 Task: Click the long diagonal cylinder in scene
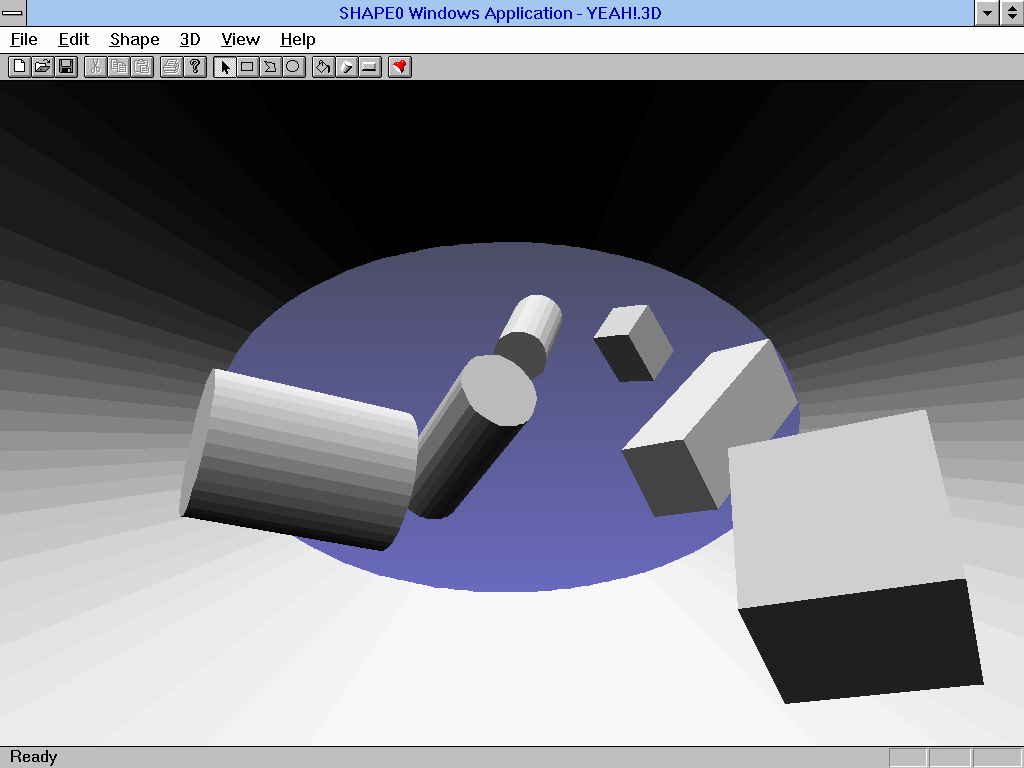[x=472, y=436]
